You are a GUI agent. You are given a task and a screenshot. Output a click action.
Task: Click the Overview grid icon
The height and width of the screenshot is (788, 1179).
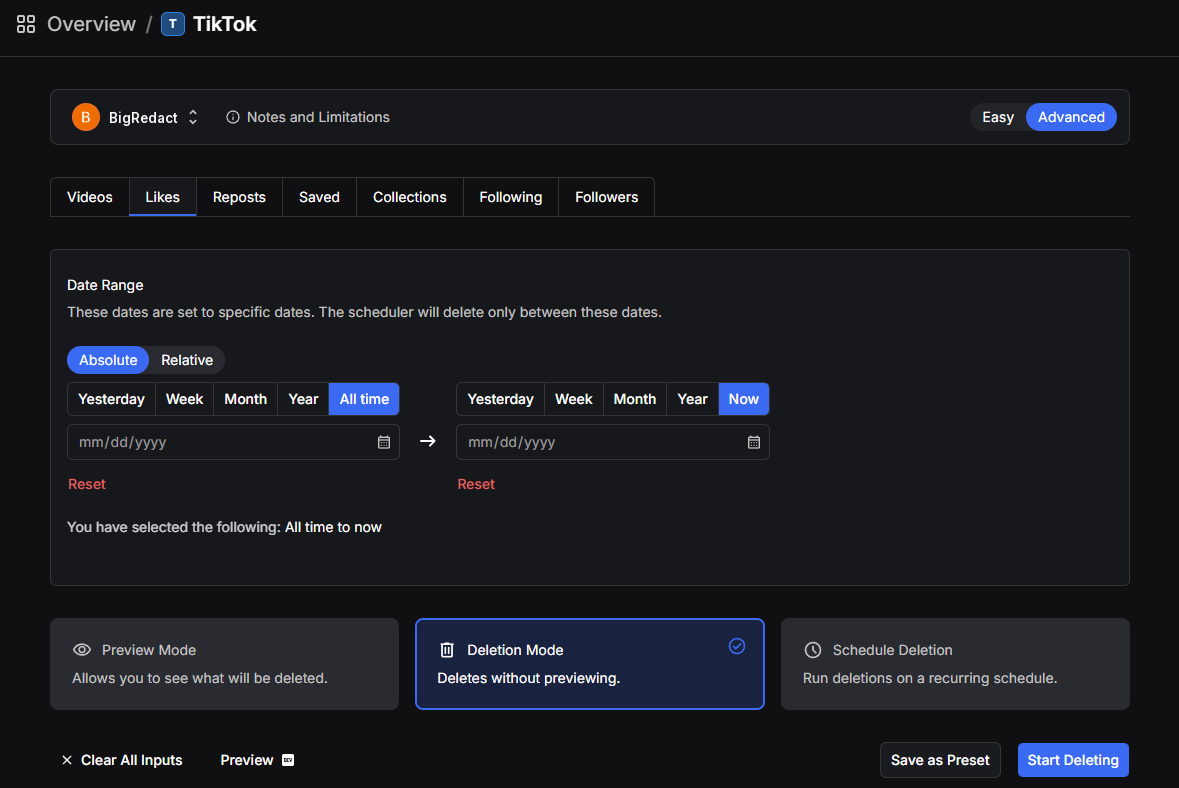pyautogui.click(x=26, y=24)
